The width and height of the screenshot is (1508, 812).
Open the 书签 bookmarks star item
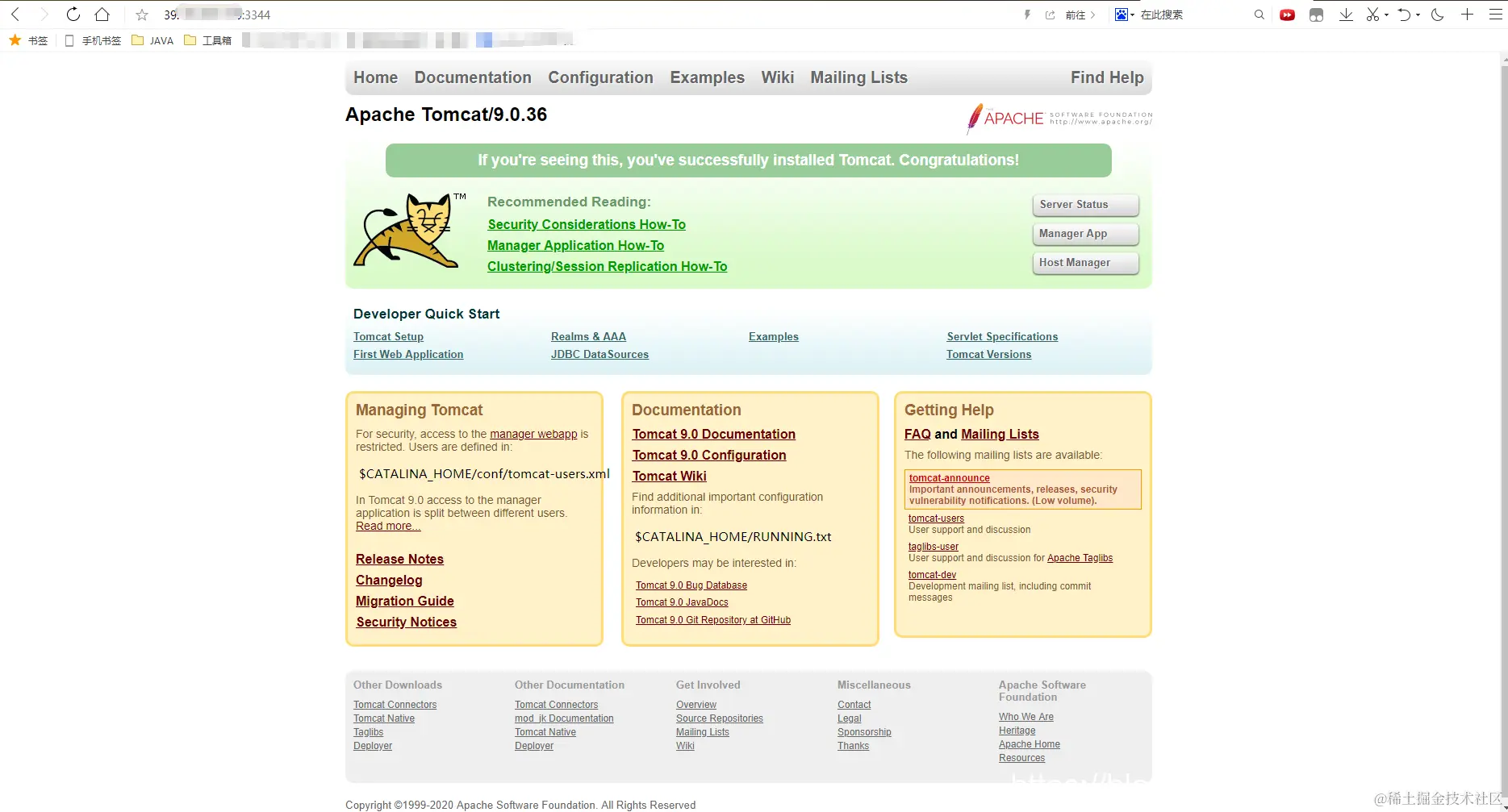point(28,40)
